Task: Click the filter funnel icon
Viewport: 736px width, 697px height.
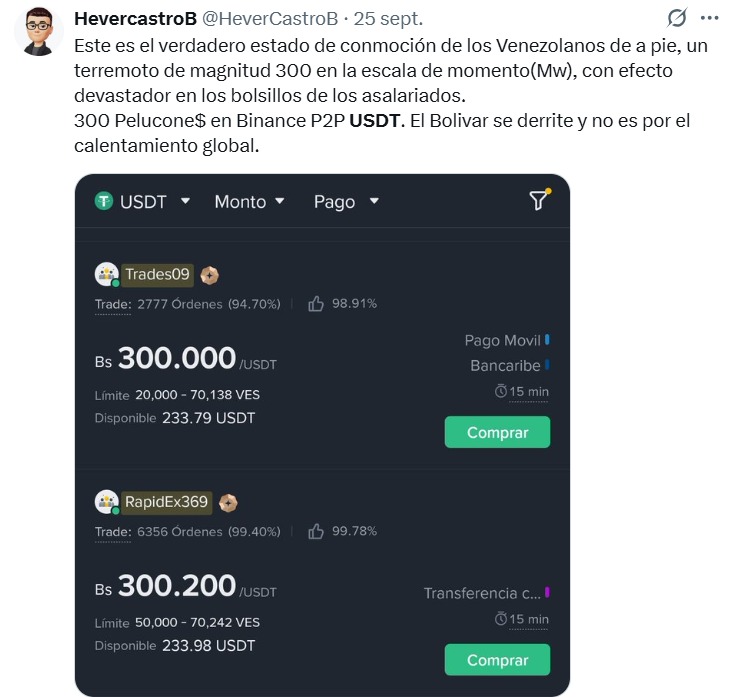Action: pos(539,200)
